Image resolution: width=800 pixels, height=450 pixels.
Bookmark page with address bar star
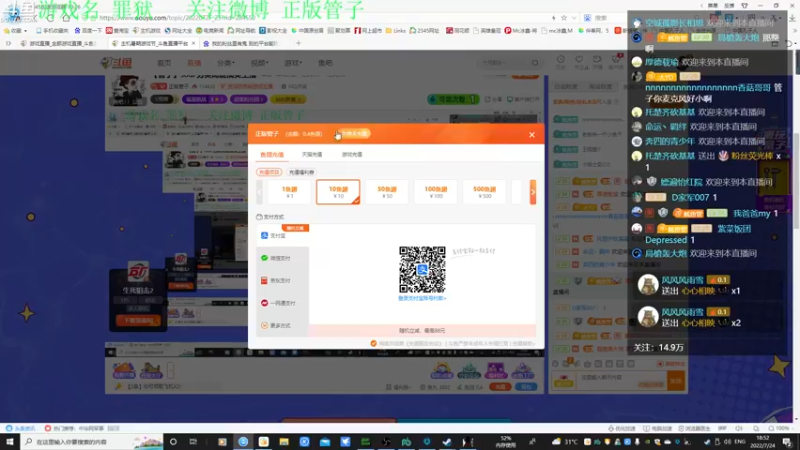564,18
